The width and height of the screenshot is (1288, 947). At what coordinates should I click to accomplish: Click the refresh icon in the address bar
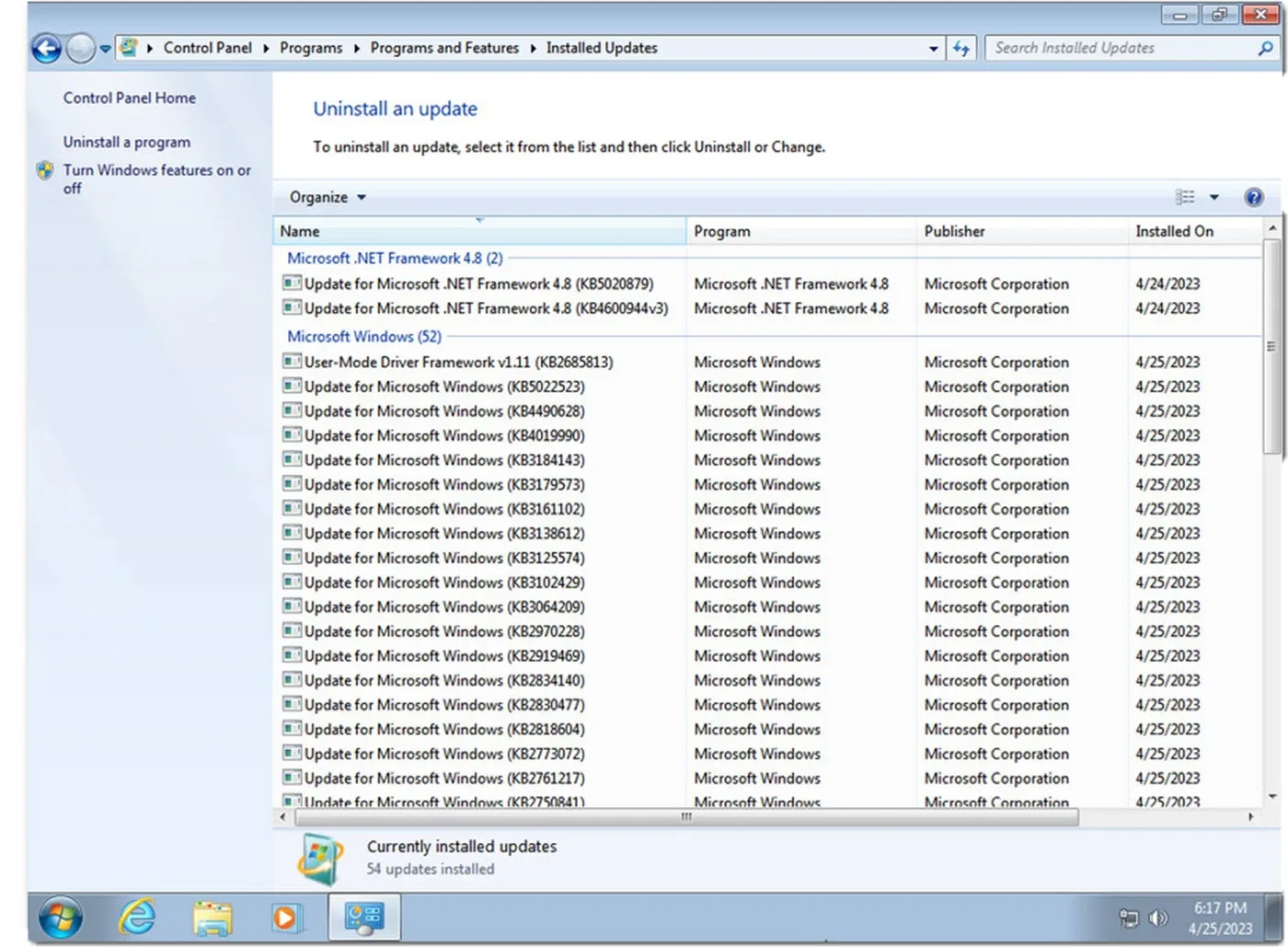960,48
